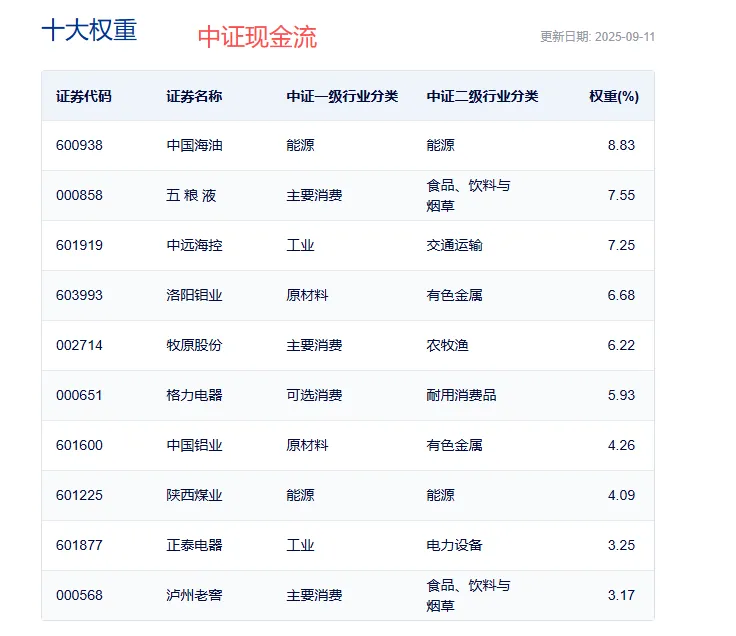Select security code 000858
Image resolution: width=736 pixels, height=636 pixels.
[x=79, y=195]
